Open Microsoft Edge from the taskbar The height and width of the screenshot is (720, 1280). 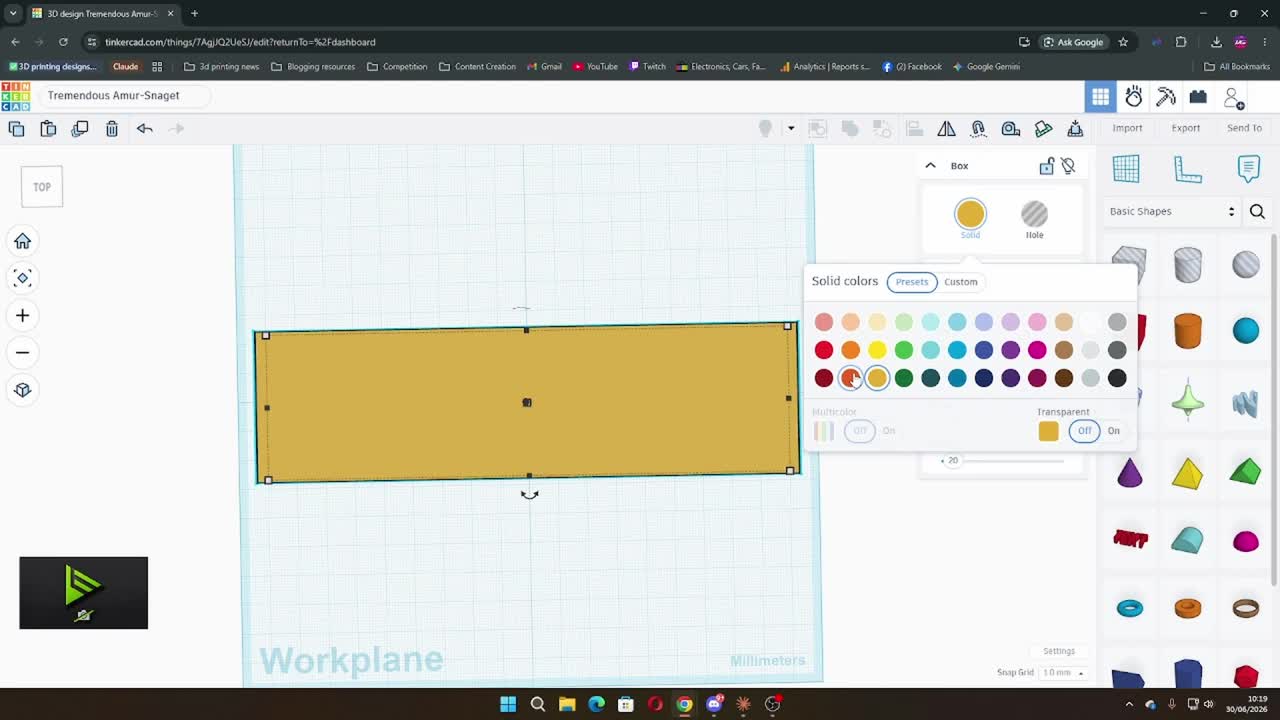596,704
